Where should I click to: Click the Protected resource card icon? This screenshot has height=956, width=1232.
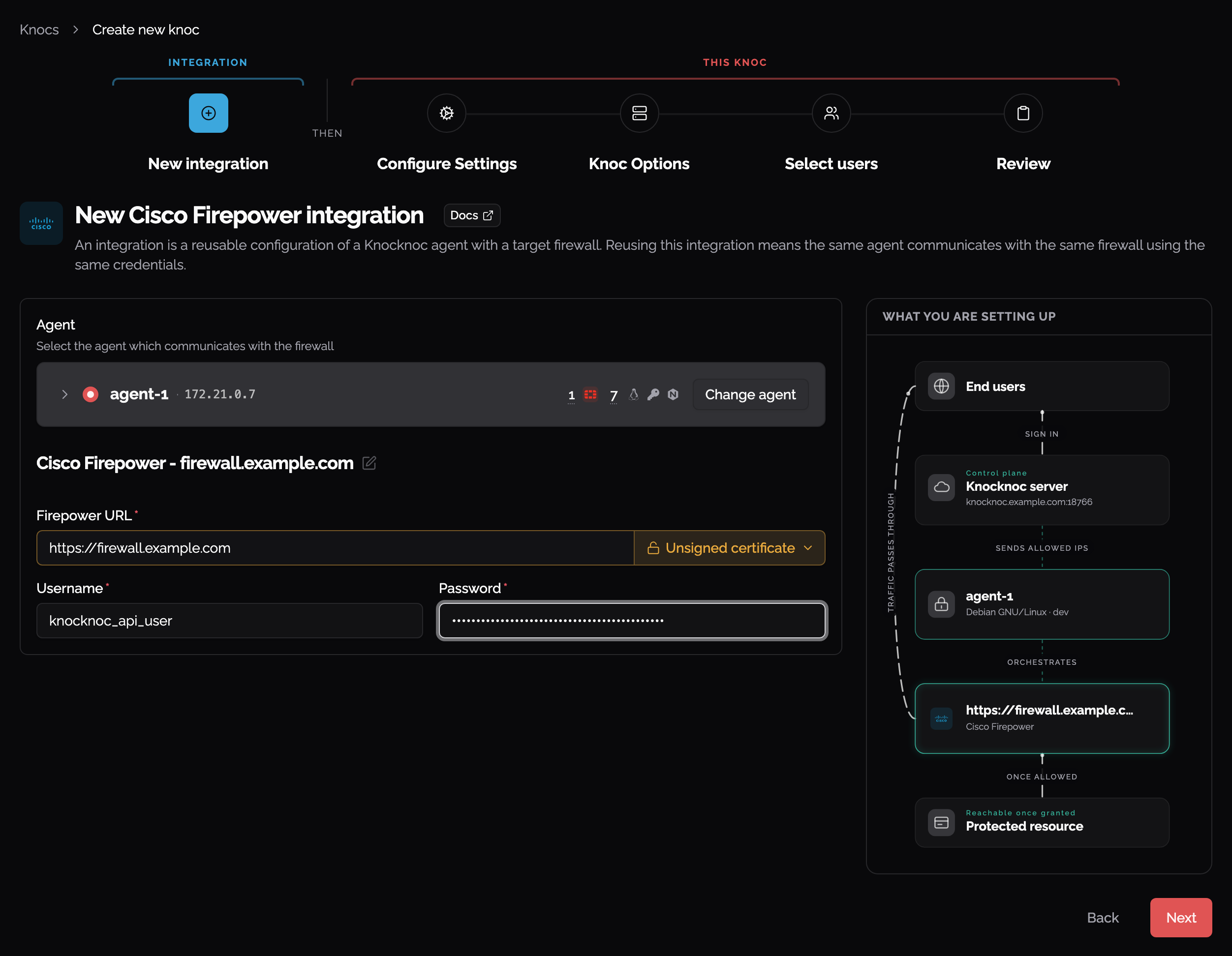tap(941, 822)
